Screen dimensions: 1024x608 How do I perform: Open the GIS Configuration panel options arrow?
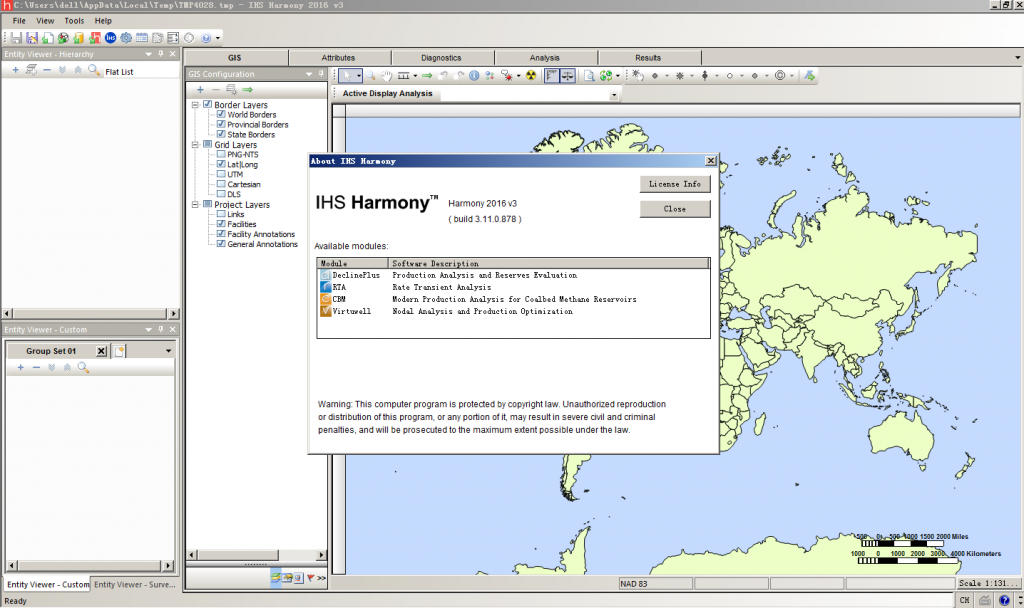[309, 74]
